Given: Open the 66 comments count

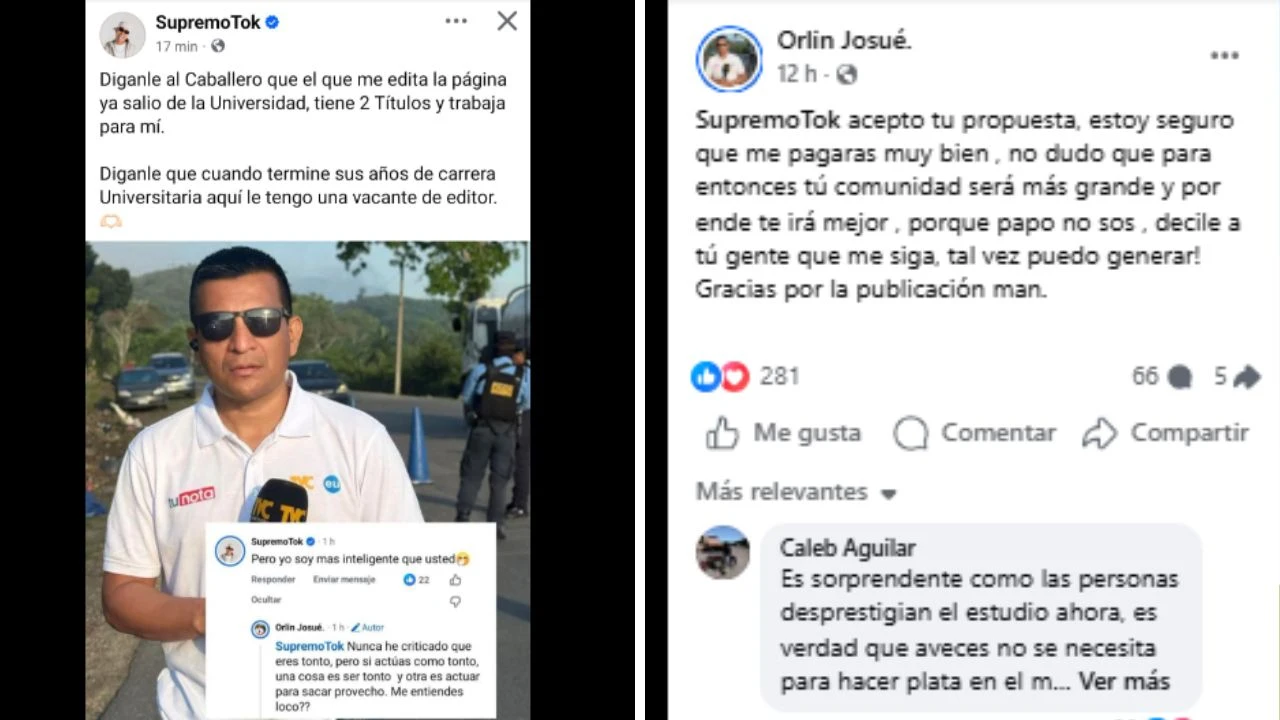Looking at the screenshot, I should 1161,376.
